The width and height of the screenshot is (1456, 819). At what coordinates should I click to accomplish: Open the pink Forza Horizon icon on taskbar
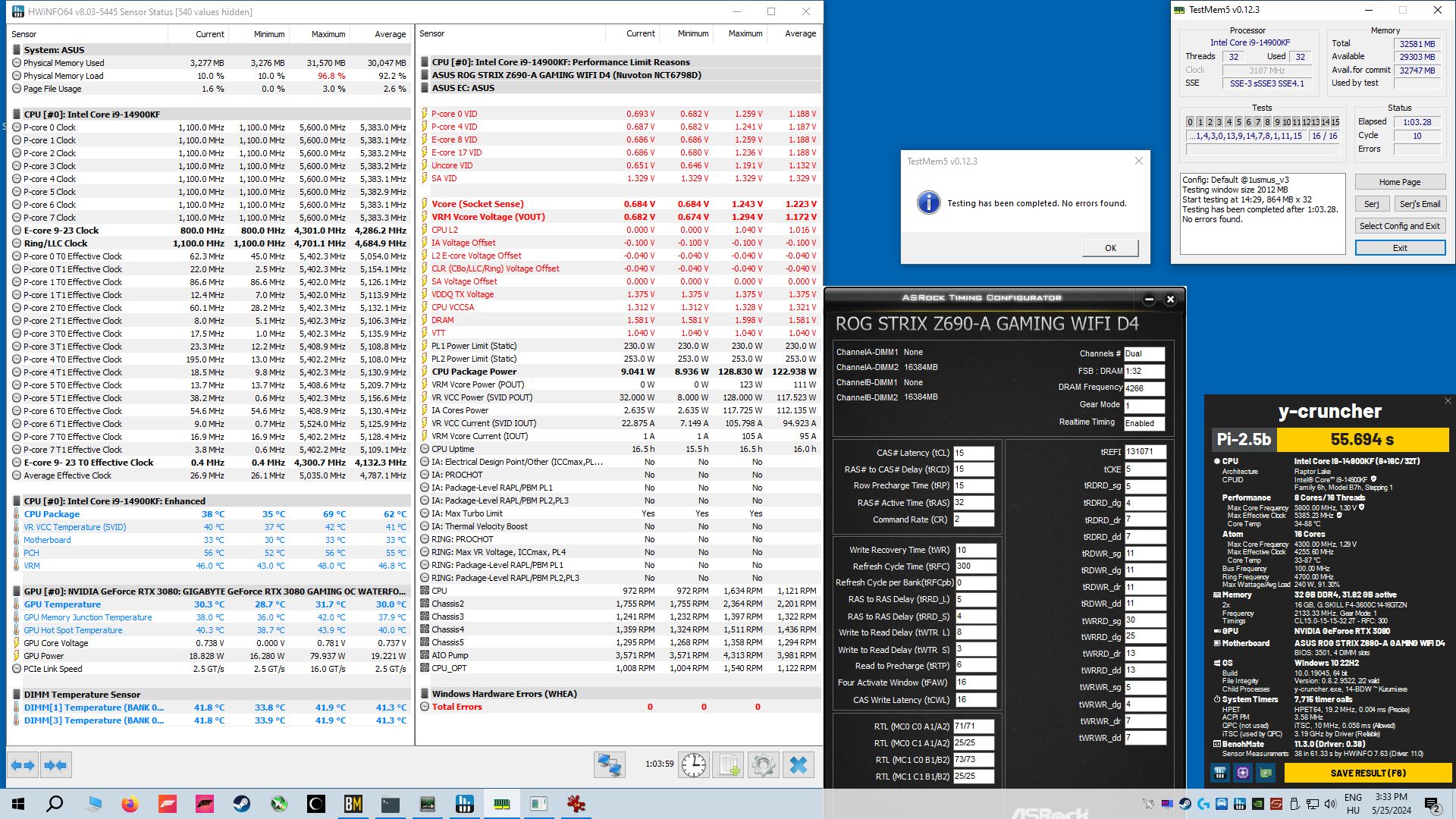pyautogui.click(x=205, y=804)
